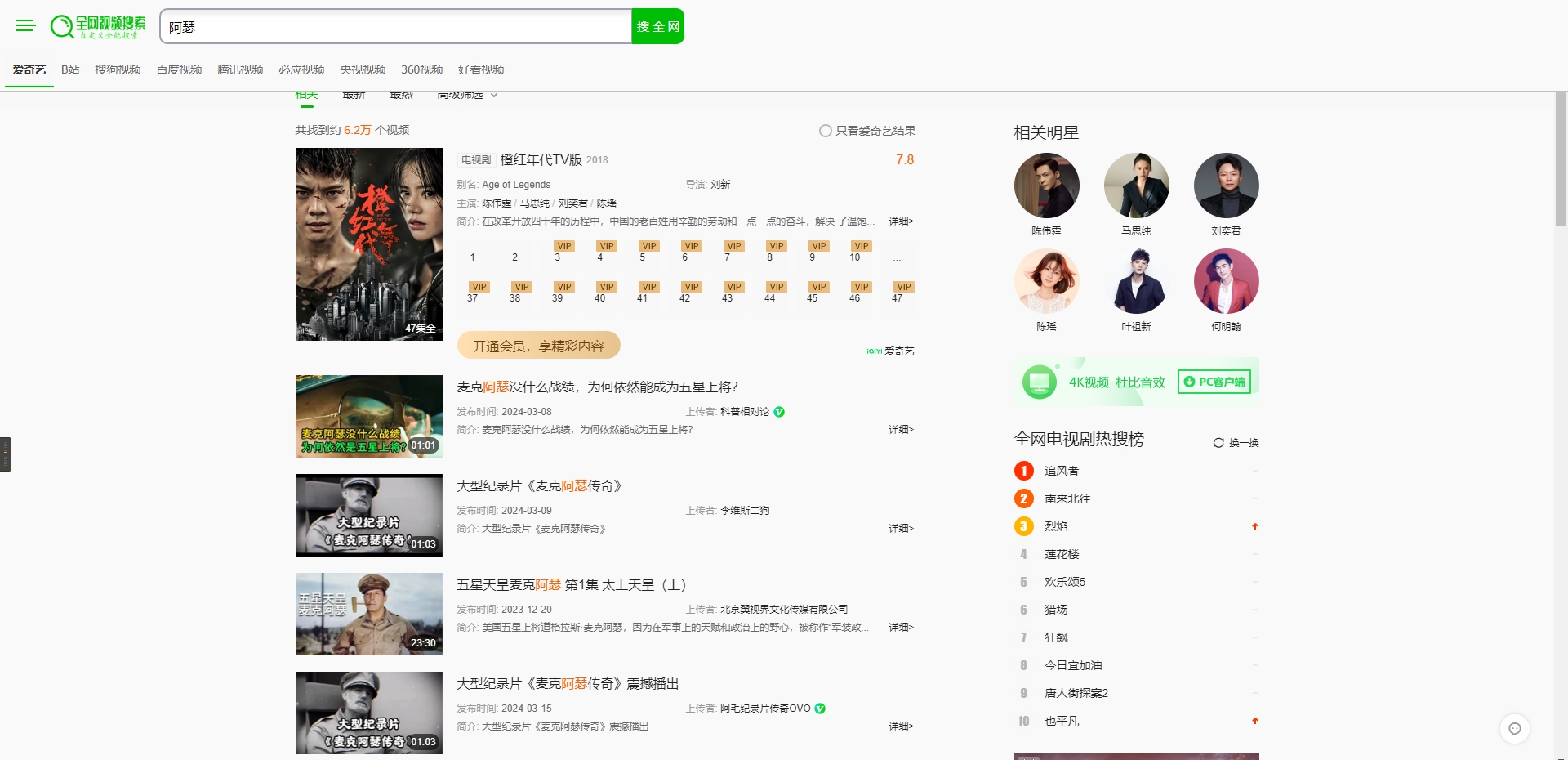Click verified badge beside 阿毛纪录片传奇OVO
Image resolution: width=1568 pixels, height=760 pixels.
[x=820, y=709]
